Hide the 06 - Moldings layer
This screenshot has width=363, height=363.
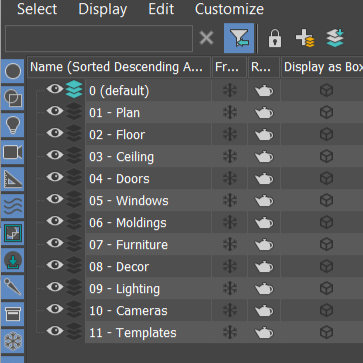pyautogui.click(x=55, y=221)
